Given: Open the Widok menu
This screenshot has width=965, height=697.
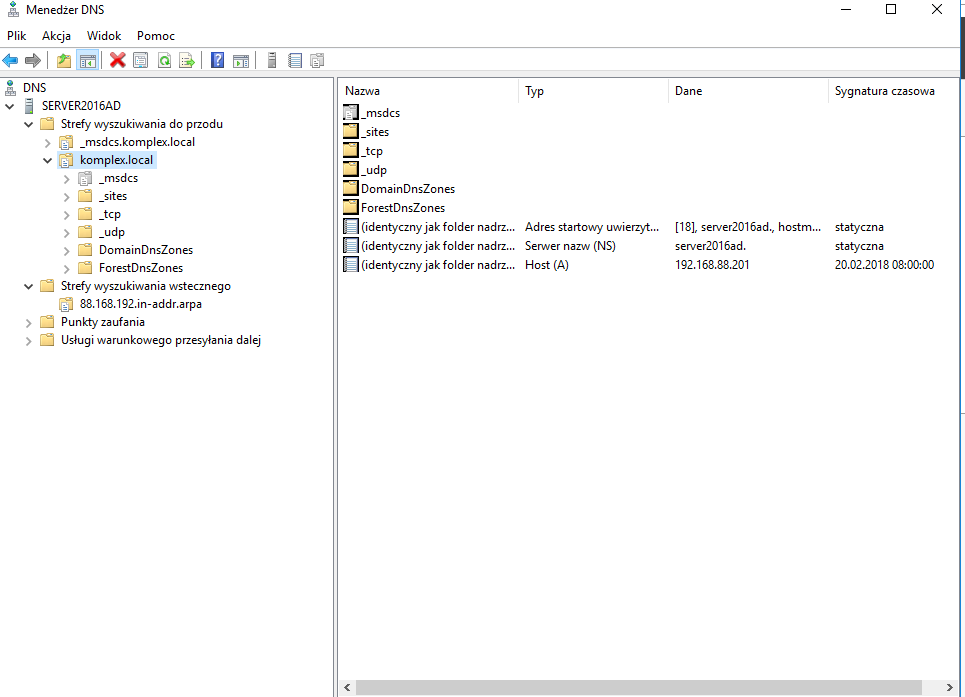Looking at the screenshot, I should click(x=104, y=36).
